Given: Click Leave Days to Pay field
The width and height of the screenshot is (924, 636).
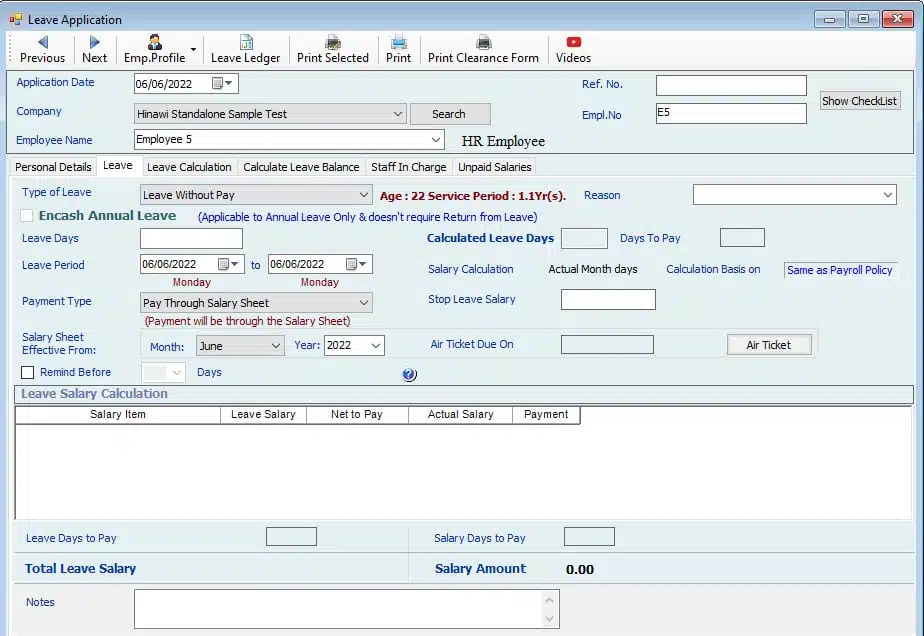Looking at the screenshot, I should pyautogui.click(x=291, y=537).
